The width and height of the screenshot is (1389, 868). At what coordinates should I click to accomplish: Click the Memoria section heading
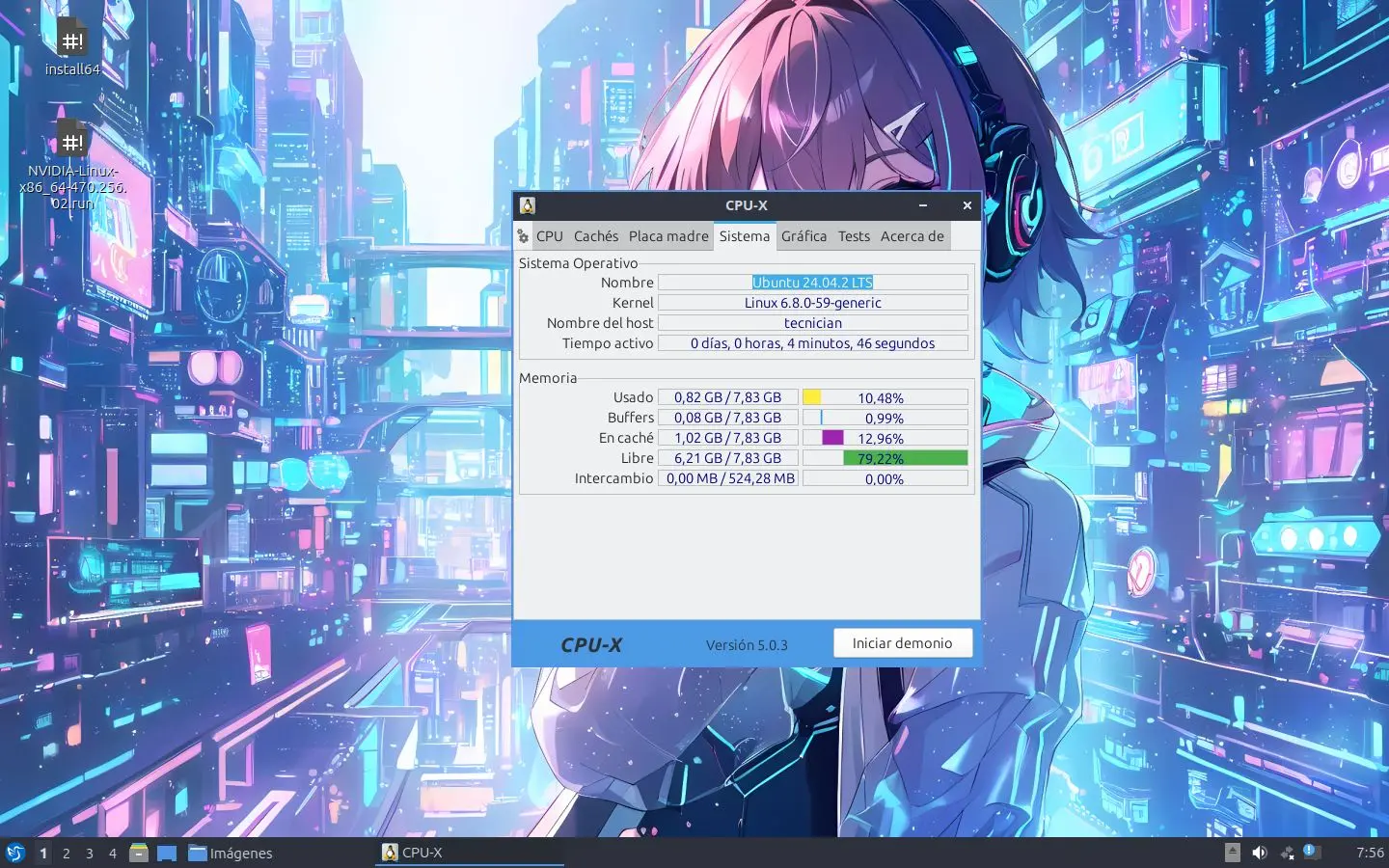coord(548,378)
